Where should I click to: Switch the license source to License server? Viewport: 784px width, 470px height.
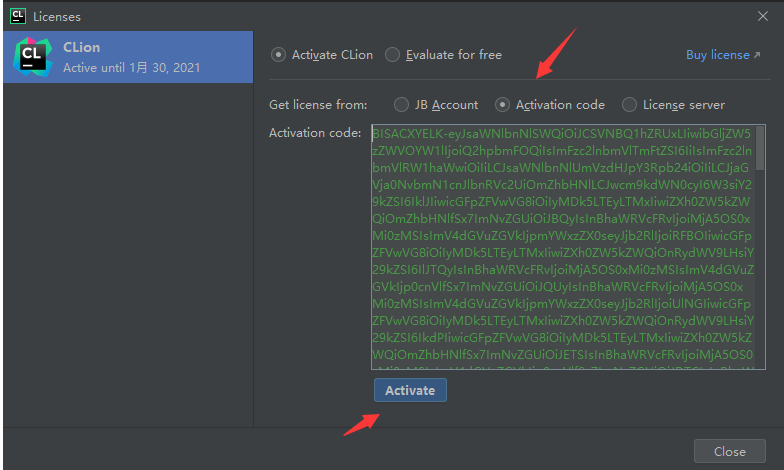(629, 105)
